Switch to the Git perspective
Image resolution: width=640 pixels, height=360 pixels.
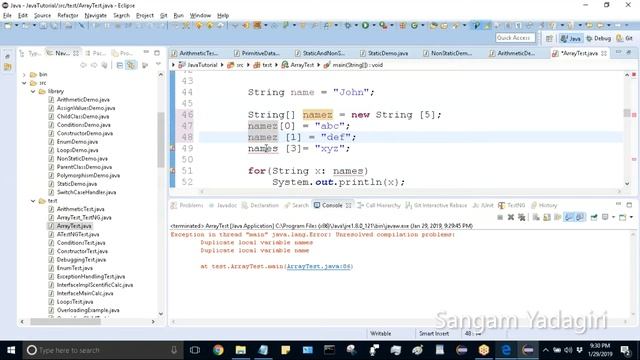(x=625, y=38)
